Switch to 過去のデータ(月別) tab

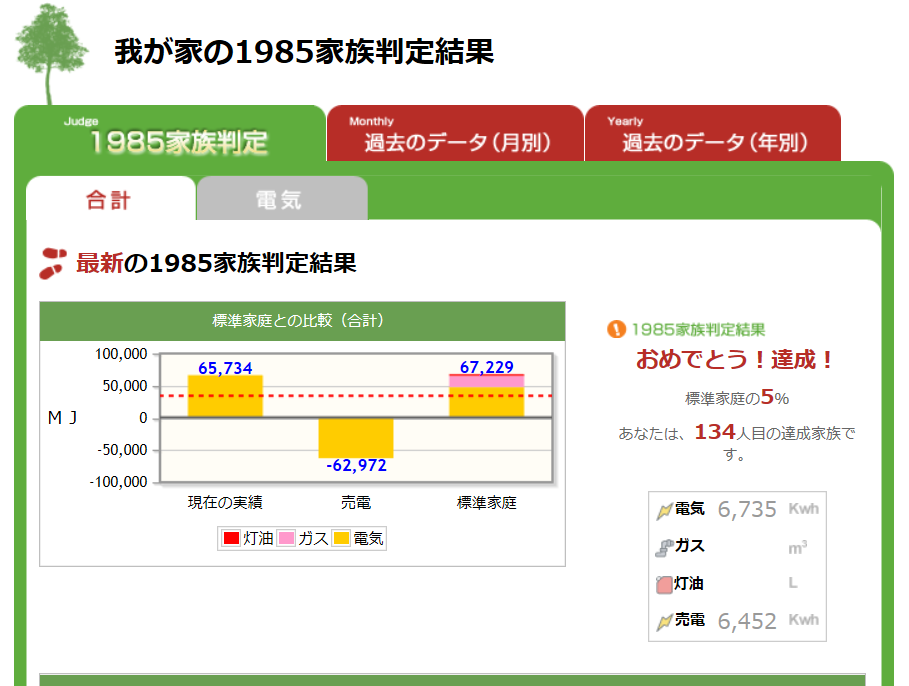tap(456, 134)
